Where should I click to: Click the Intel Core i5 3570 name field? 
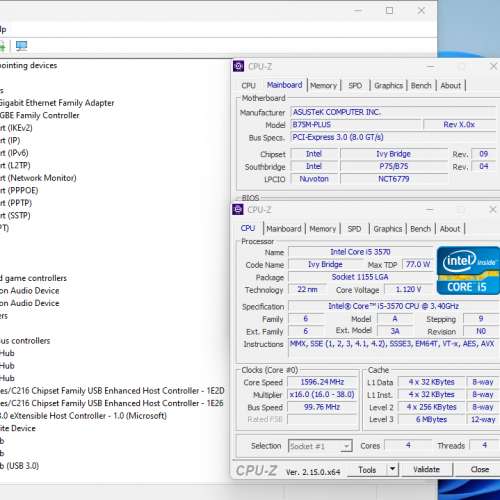coord(360,252)
